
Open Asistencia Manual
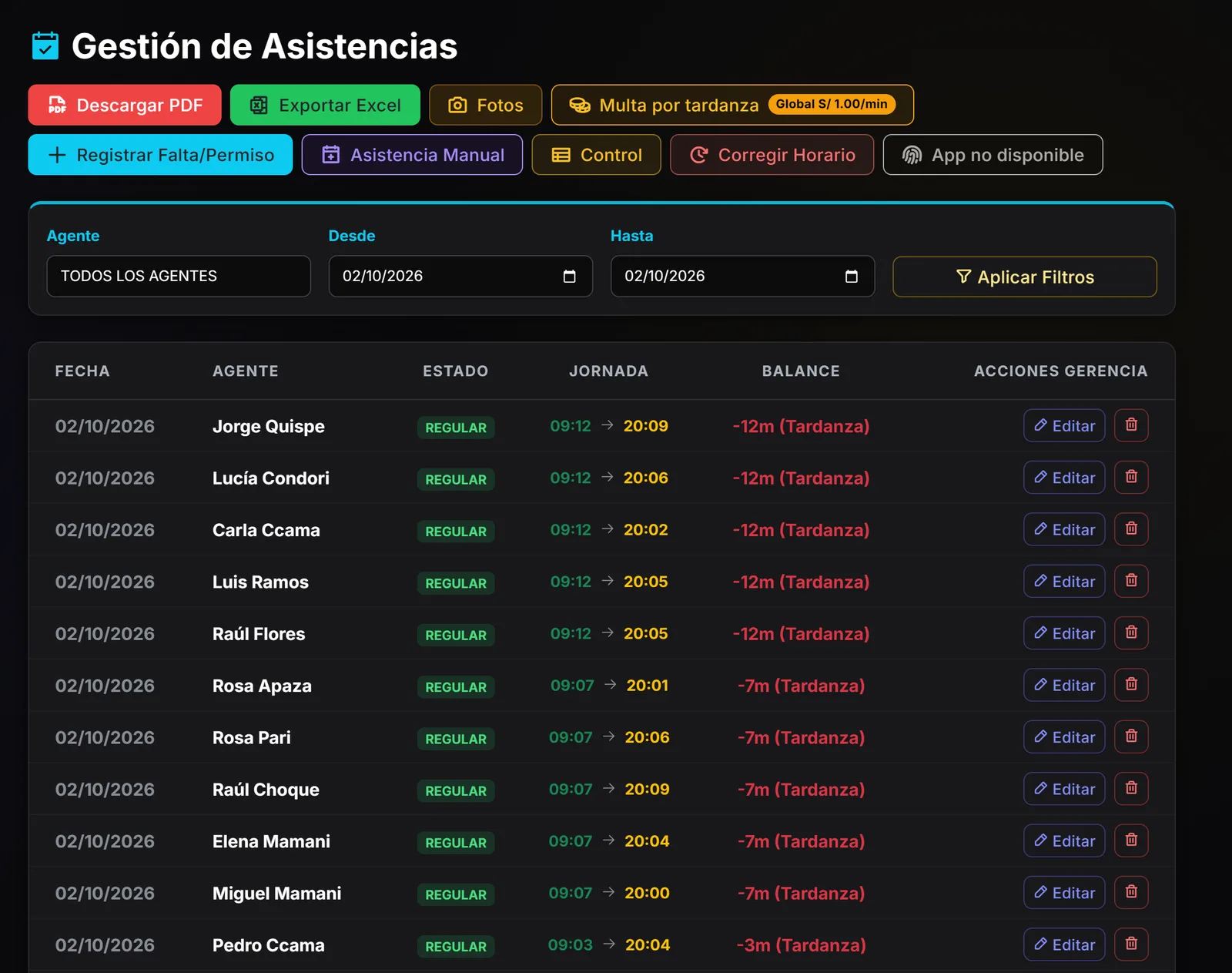coord(412,155)
